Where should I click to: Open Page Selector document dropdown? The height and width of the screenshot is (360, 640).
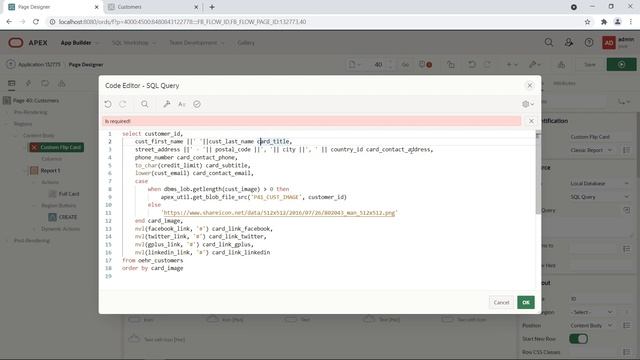point(354,64)
